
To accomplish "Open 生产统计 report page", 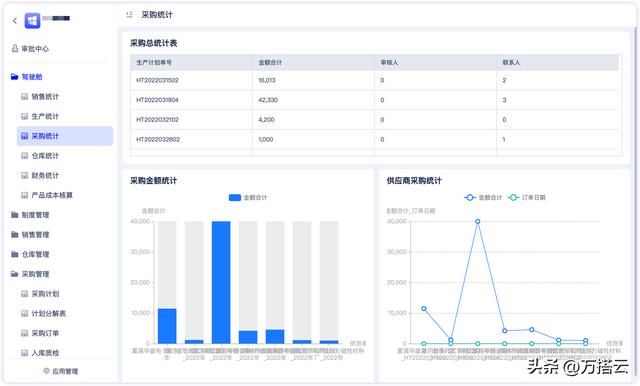I will coord(45,116).
